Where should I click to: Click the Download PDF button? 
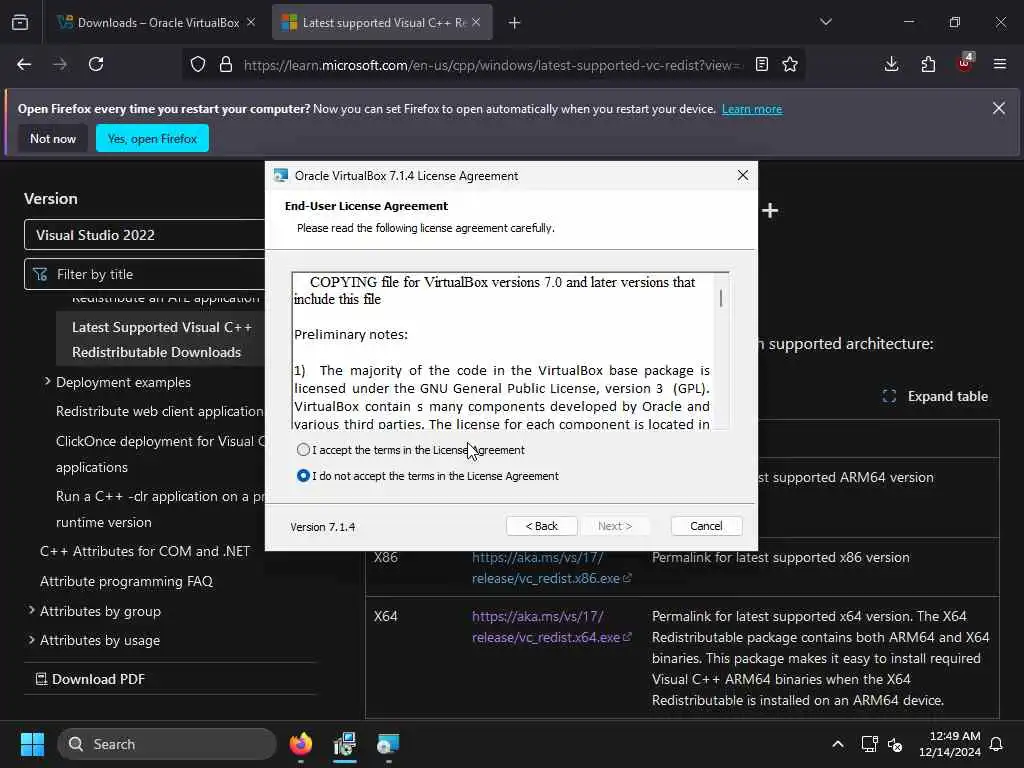point(91,679)
